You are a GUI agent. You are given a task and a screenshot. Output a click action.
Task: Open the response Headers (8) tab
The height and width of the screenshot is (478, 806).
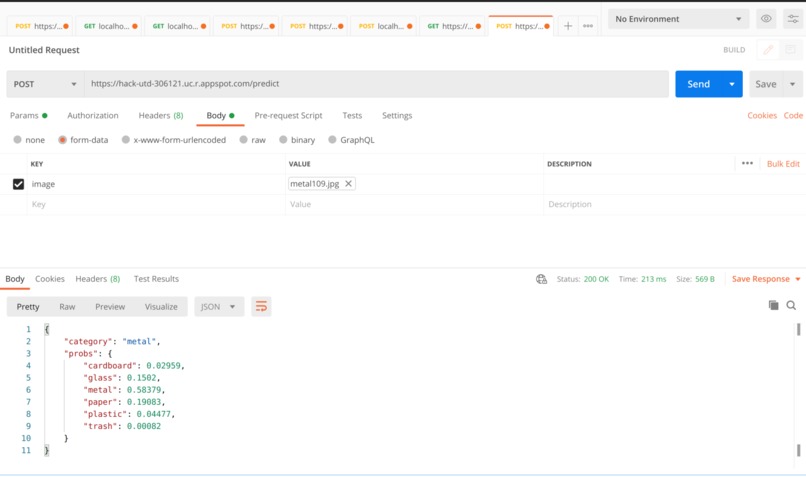98,279
